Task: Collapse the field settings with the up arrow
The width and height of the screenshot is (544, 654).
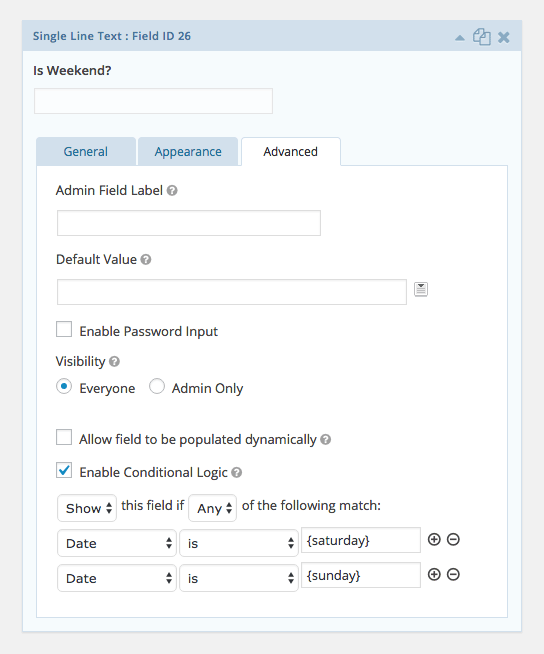Action: tap(460, 38)
